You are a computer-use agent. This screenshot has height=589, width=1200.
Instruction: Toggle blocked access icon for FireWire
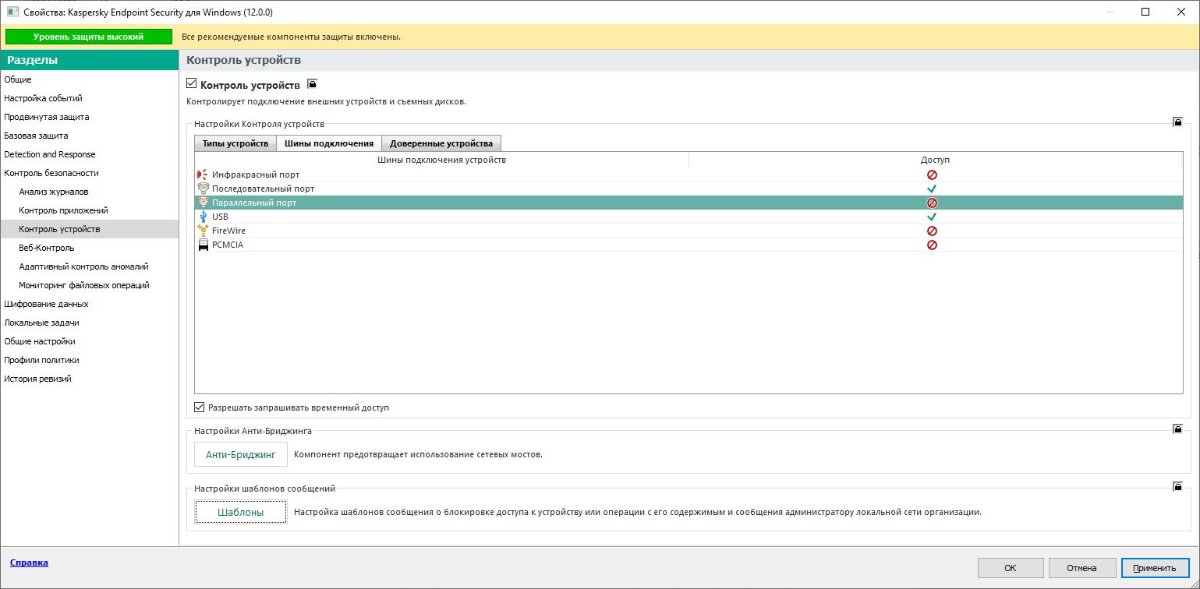(x=932, y=230)
